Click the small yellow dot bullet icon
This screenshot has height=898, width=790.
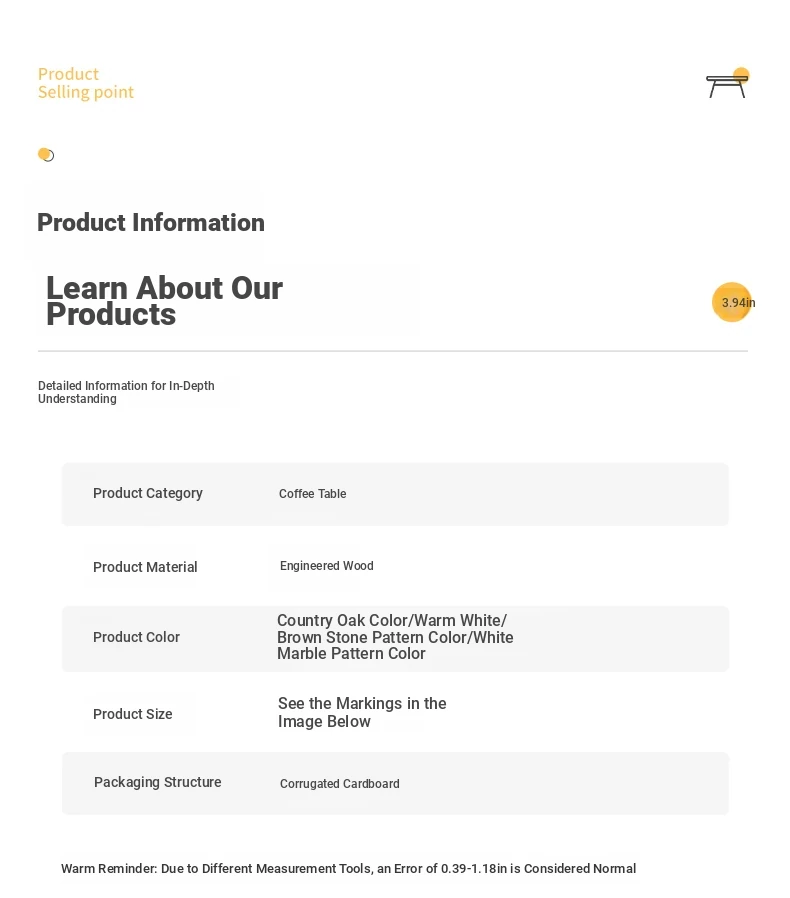[46, 155]
